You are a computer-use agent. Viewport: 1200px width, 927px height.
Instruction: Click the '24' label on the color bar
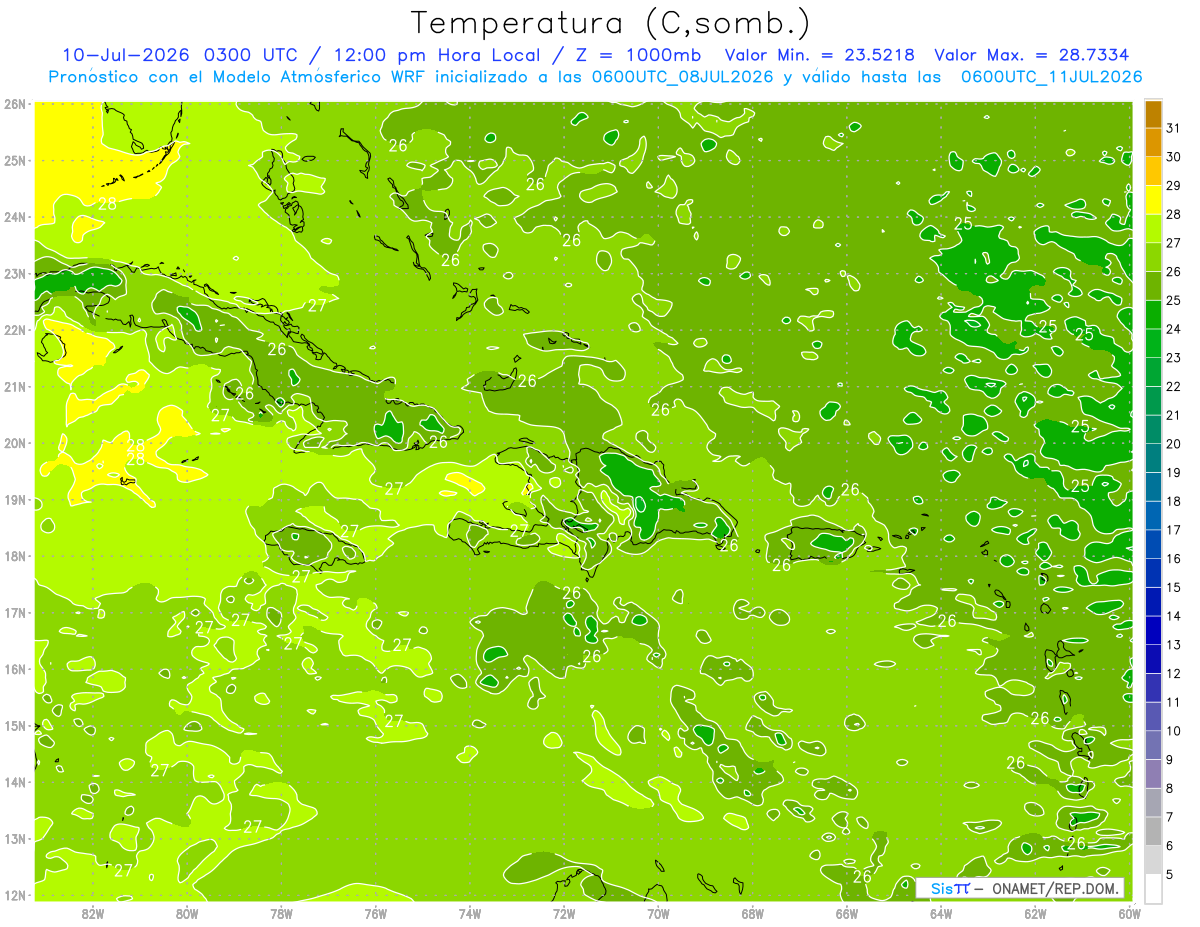click(1174, 329)
